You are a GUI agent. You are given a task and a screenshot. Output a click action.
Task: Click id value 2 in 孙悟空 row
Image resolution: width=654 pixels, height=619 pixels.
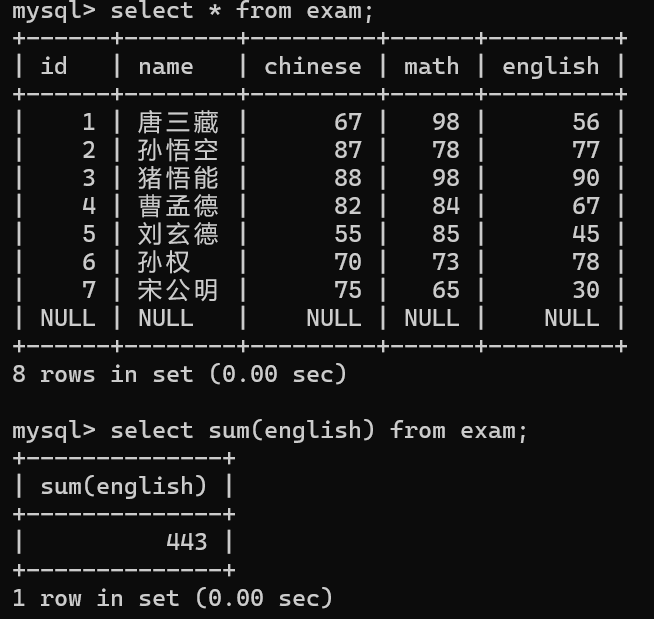[89, 150]
